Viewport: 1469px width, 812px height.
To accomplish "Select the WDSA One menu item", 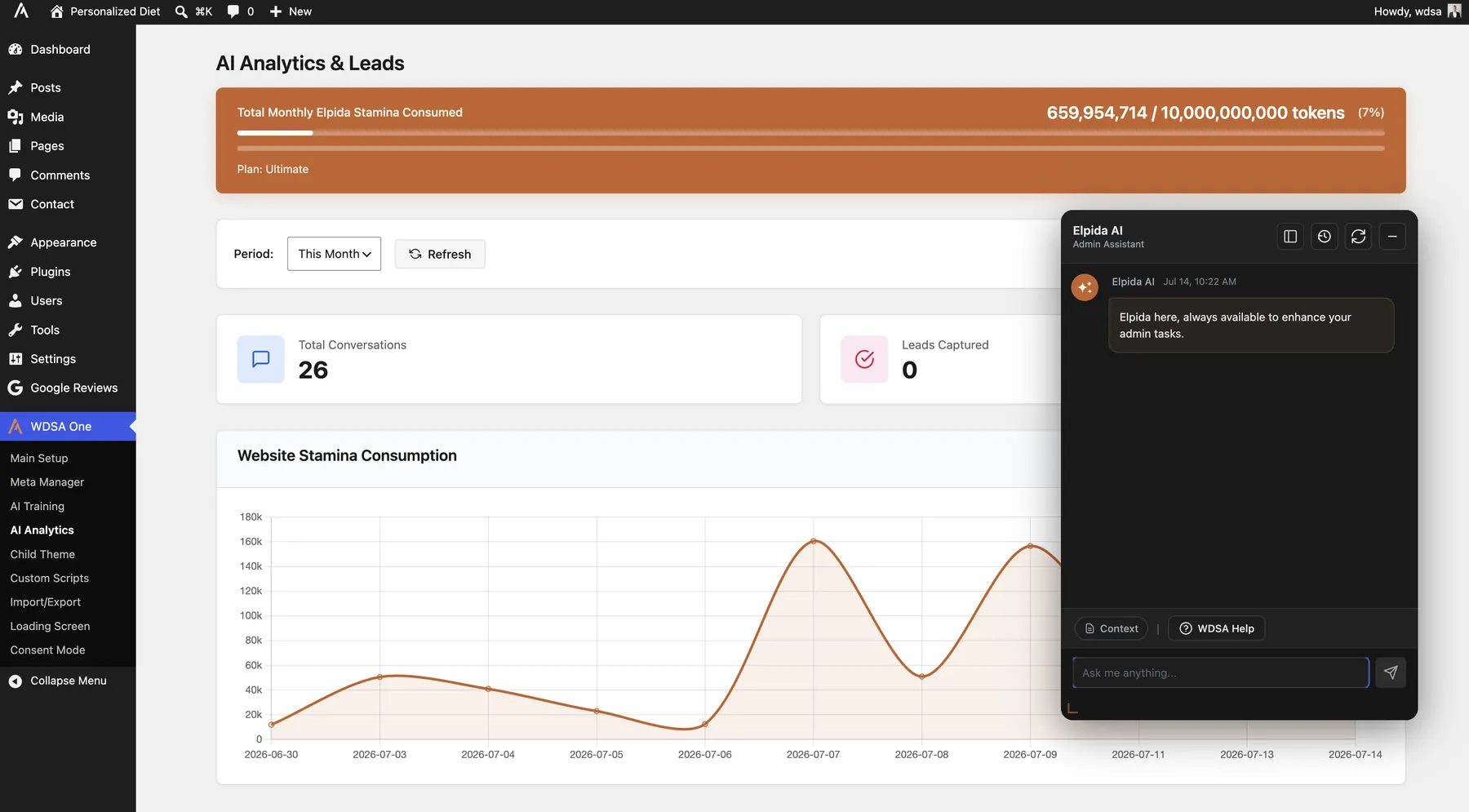I will [x=68, y=426].
